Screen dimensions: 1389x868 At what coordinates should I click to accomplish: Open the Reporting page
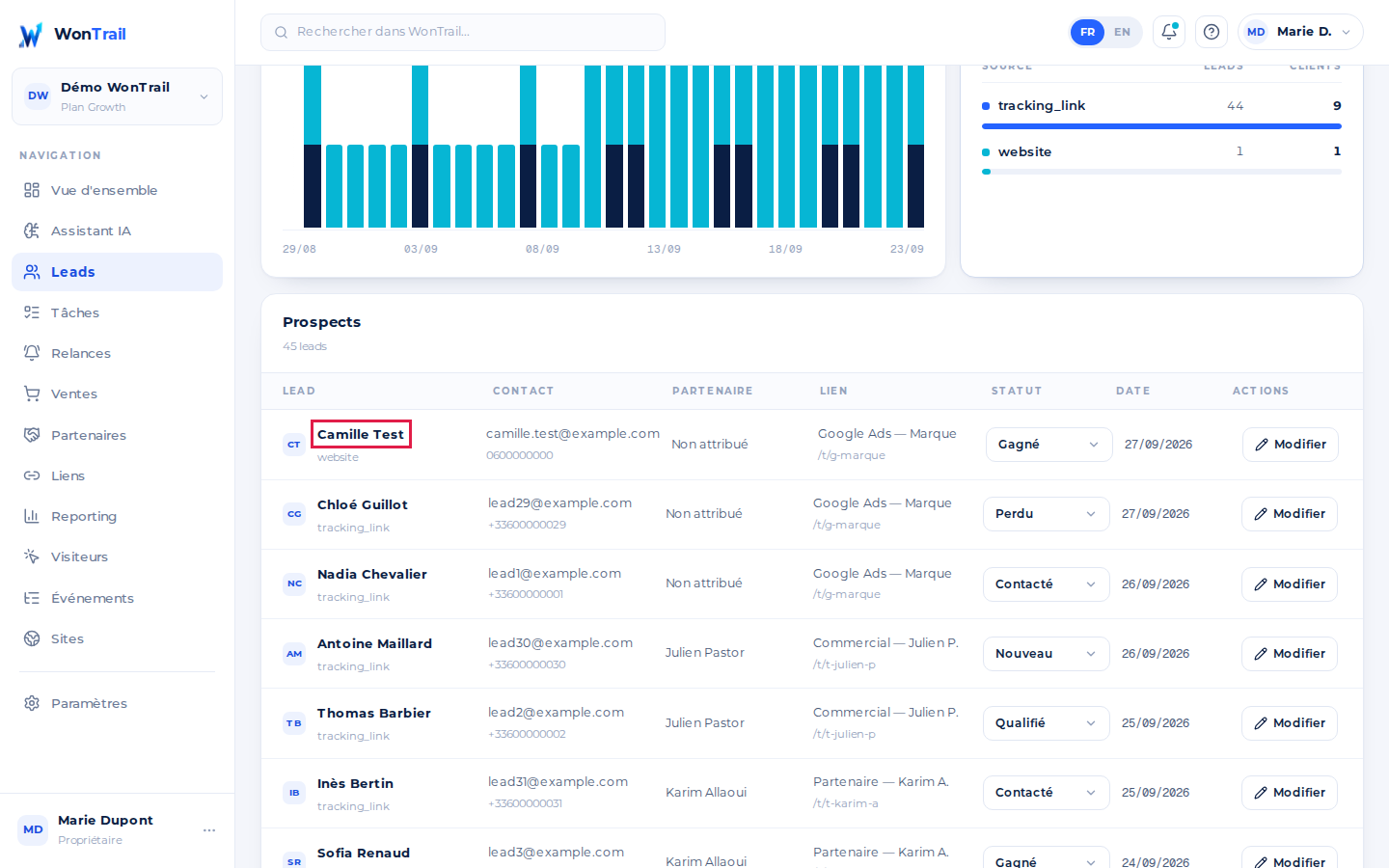pos(117,516)
